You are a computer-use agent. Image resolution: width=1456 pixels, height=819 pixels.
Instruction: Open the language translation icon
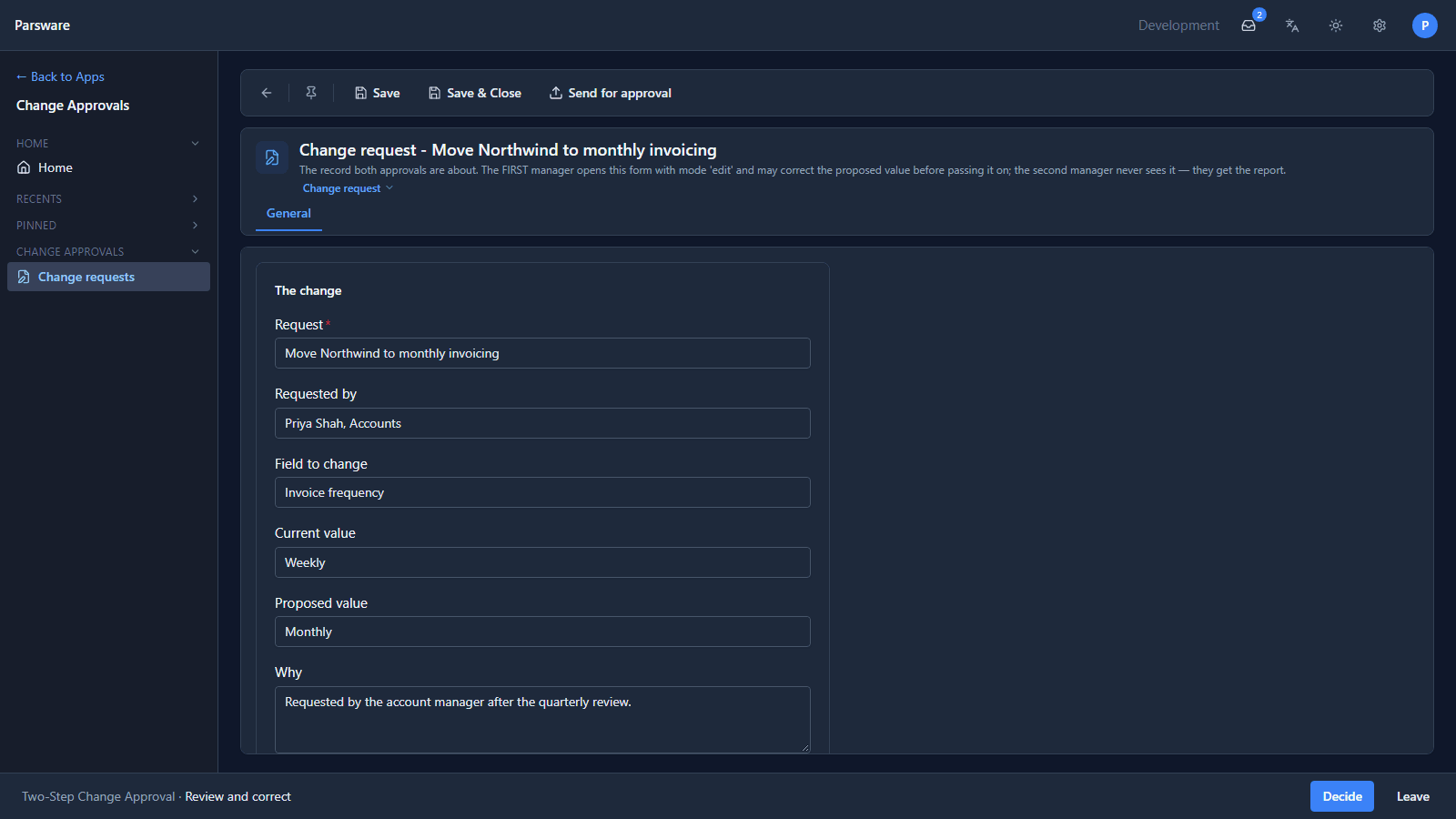pyautogui.click(x=1292, y=25)
